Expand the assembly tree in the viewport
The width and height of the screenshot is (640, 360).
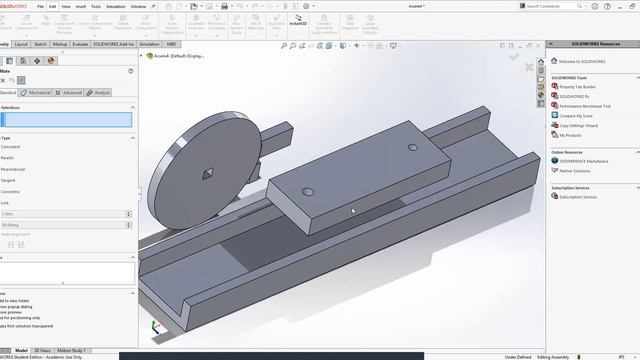pos(141,56)
